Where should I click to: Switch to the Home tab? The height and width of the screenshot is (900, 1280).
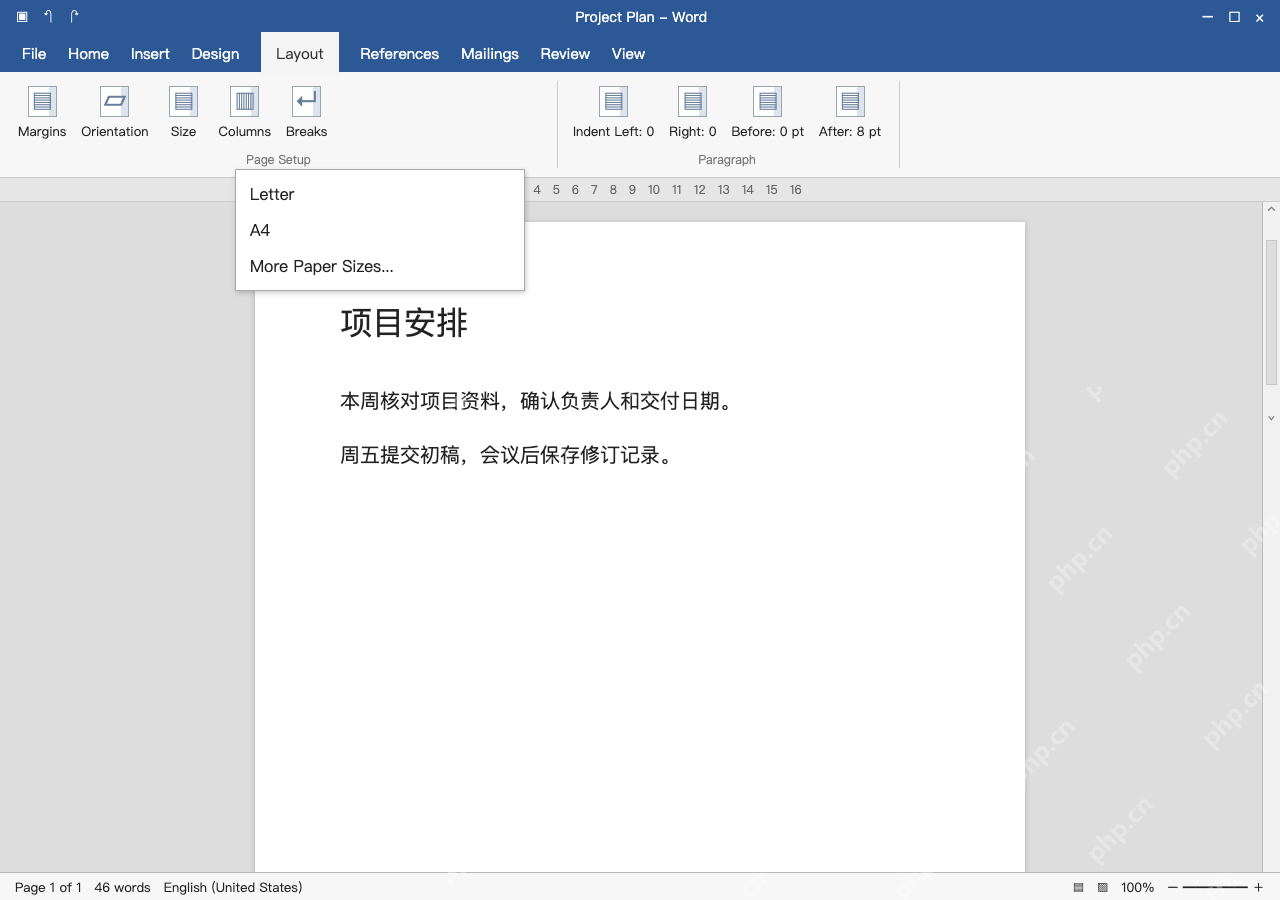[x=88, y=54]
